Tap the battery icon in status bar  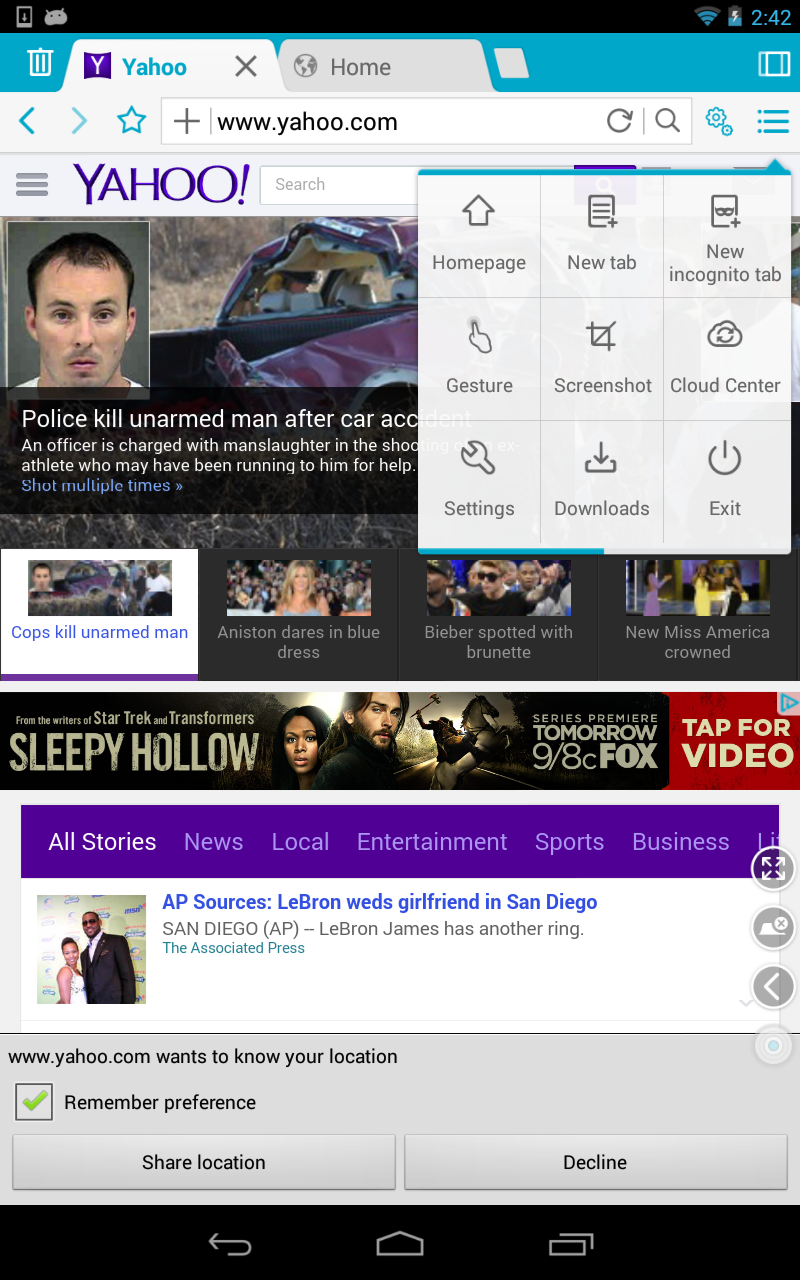tap(735, 16)
